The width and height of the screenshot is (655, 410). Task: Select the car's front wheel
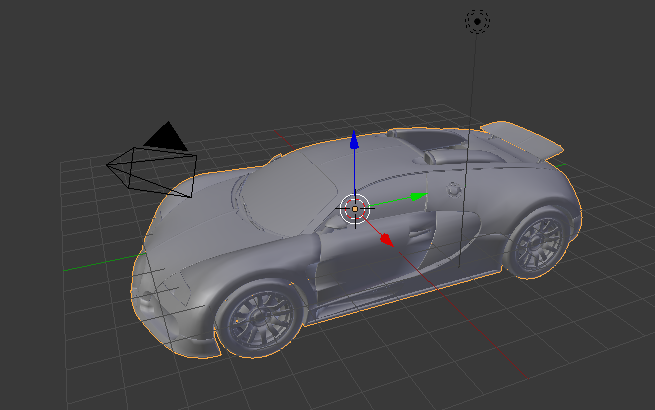pos(259,318)
